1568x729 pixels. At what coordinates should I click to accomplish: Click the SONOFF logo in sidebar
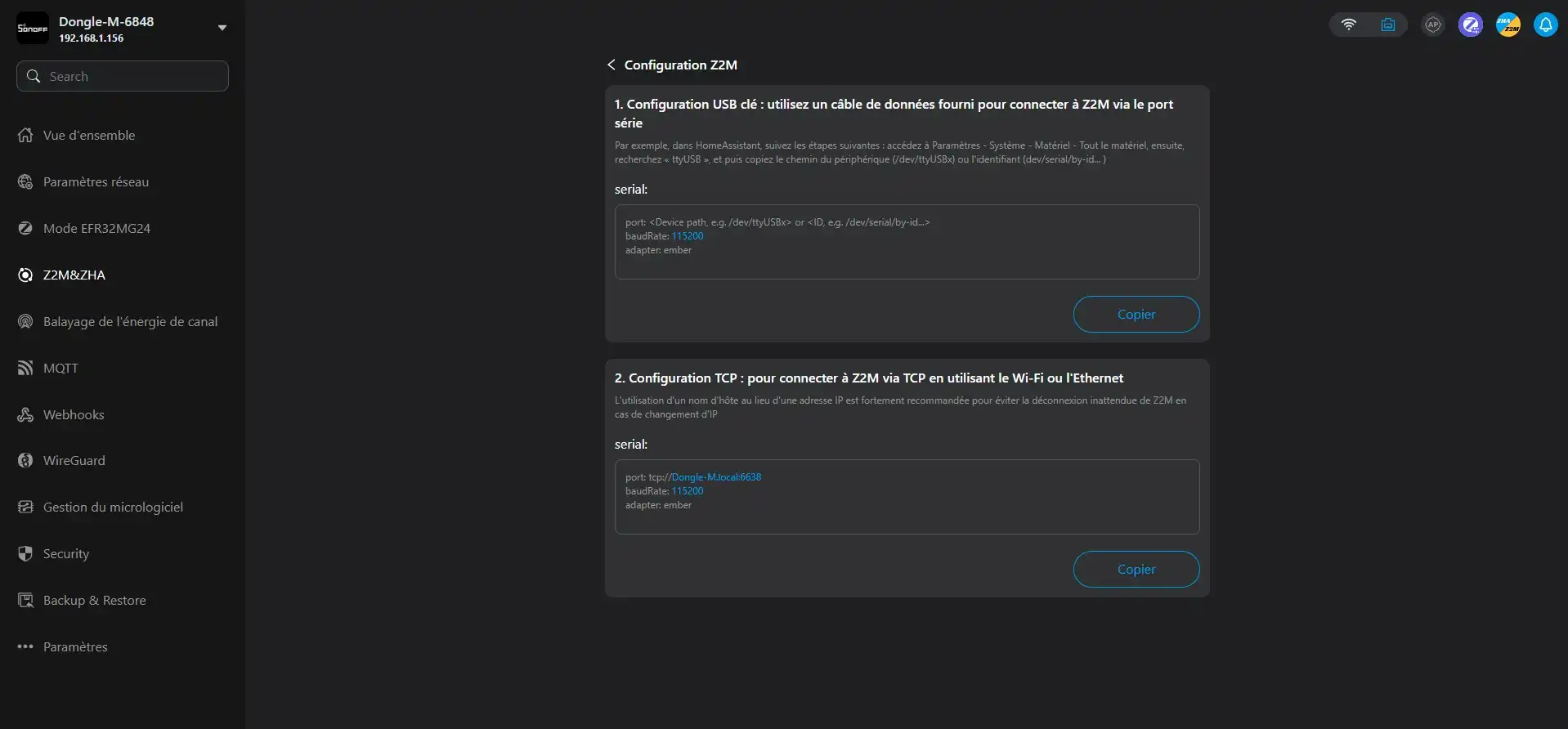coord(33,28)
